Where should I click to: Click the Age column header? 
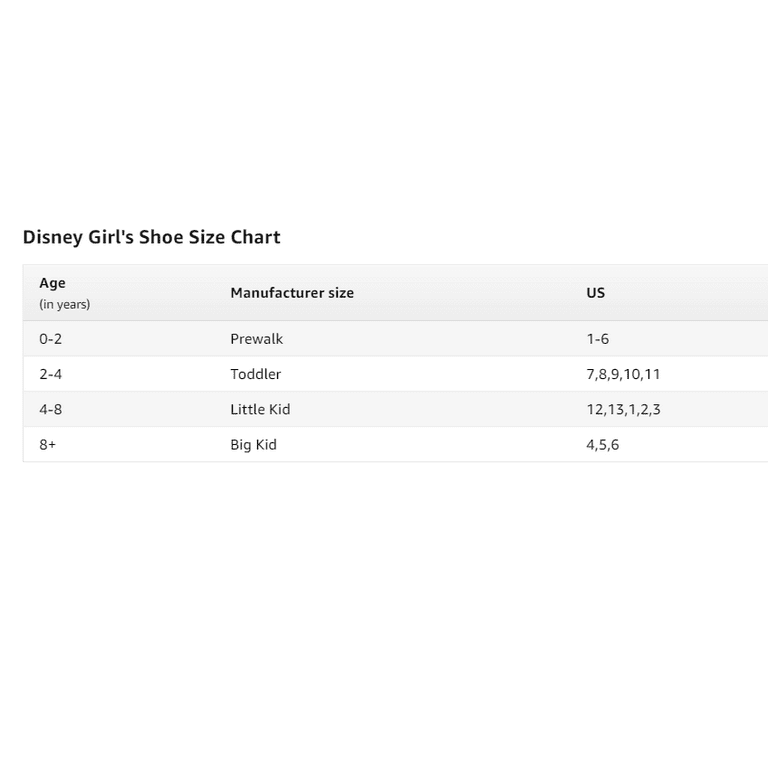click(x=52, y=284)
